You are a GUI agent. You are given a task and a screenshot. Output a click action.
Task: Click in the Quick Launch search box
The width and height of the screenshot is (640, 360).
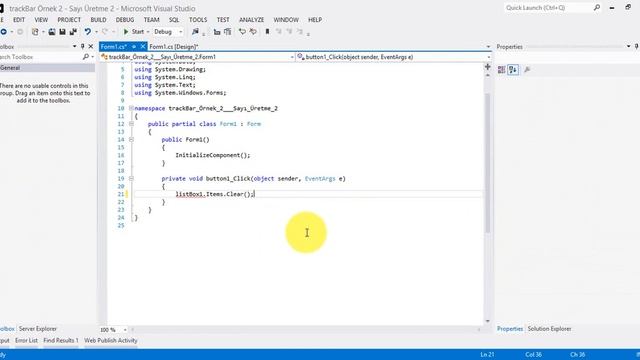point(553,8)
